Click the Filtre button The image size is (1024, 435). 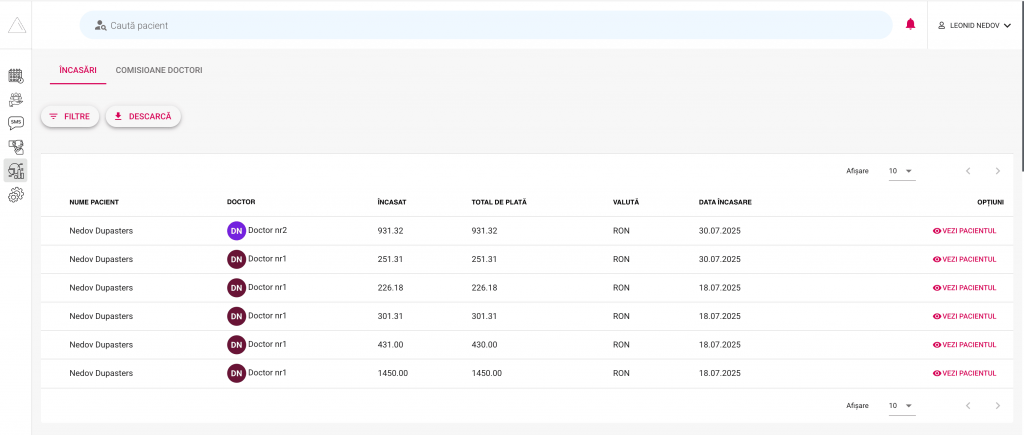[70, 117]
